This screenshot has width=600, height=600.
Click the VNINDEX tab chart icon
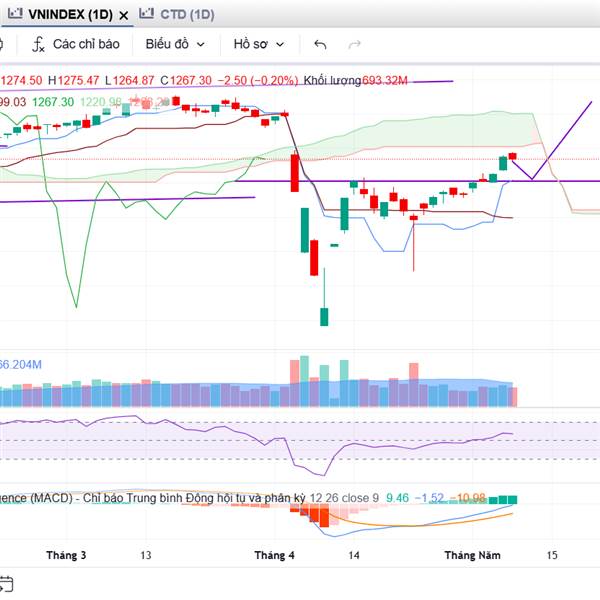[15, 14]
